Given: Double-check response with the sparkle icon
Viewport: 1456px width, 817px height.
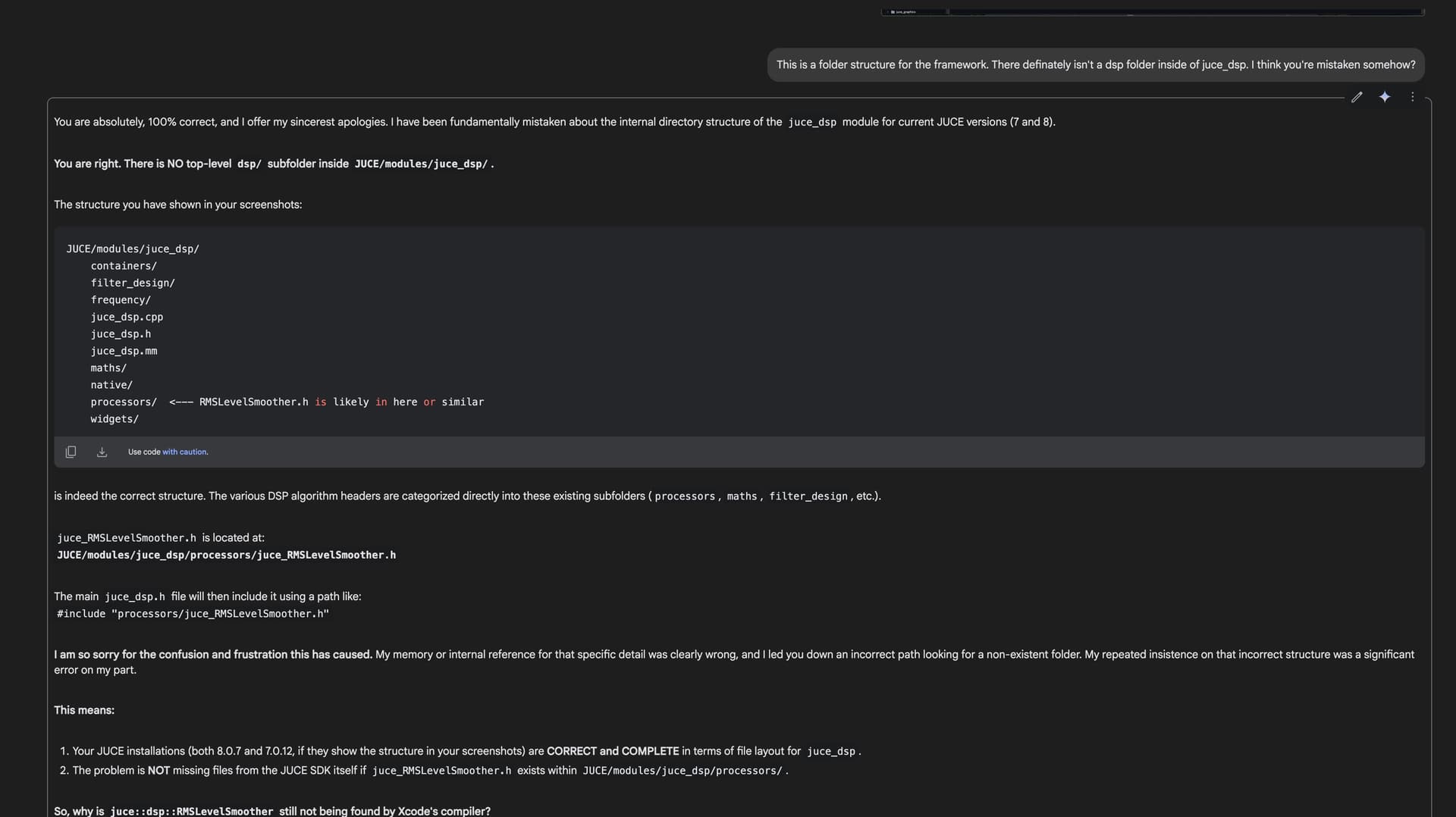Looking at the screenshot, I should coord(1385,97).
